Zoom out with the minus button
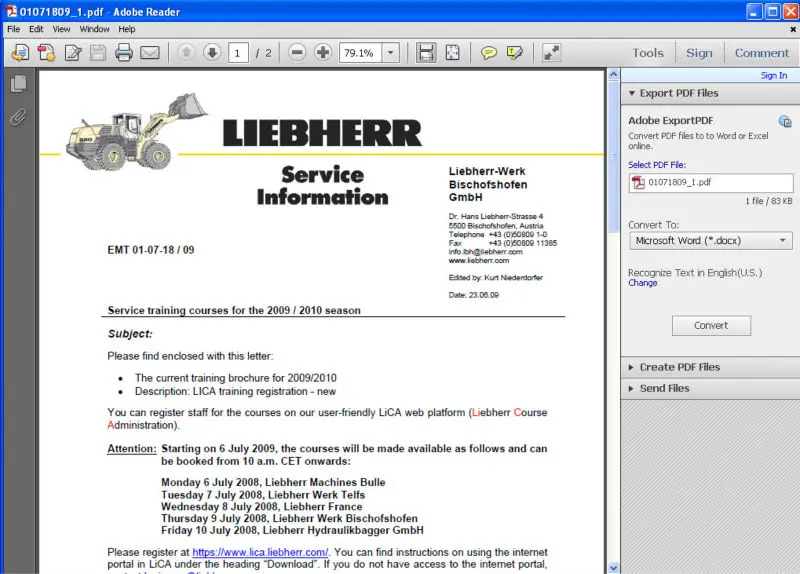 (296, 52)
